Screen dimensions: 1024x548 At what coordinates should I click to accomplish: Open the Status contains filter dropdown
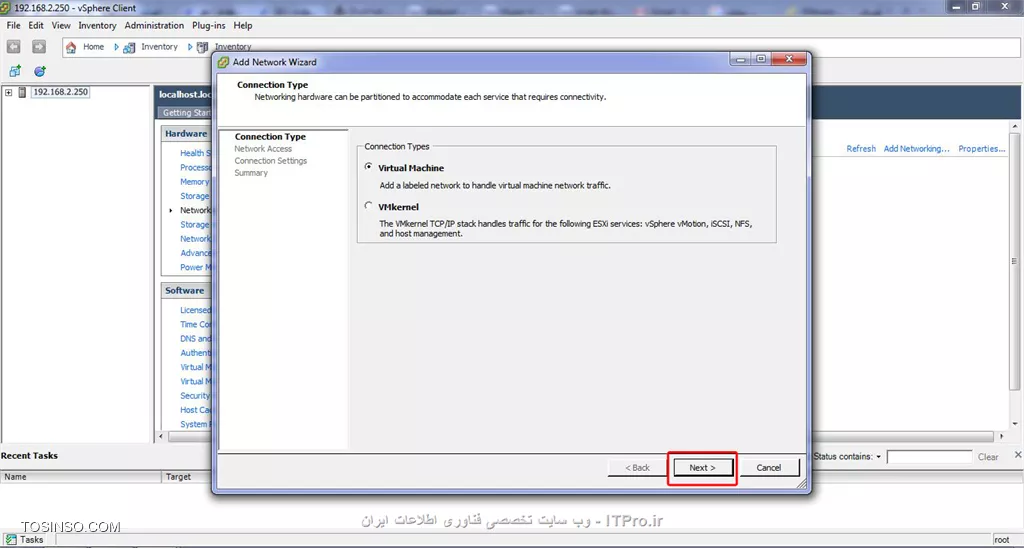click(878, 457)
